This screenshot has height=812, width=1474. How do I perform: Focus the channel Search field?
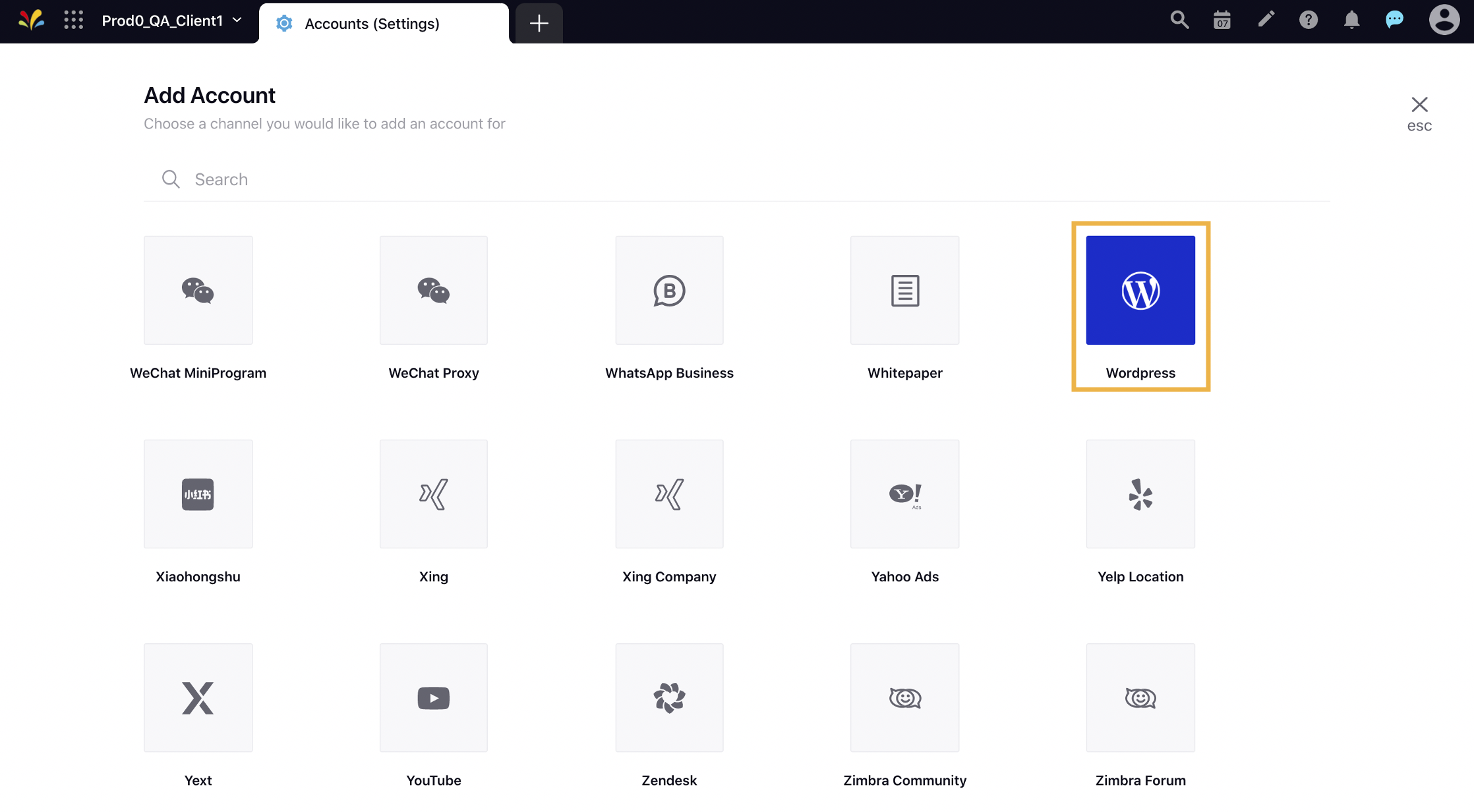(736, 179)
